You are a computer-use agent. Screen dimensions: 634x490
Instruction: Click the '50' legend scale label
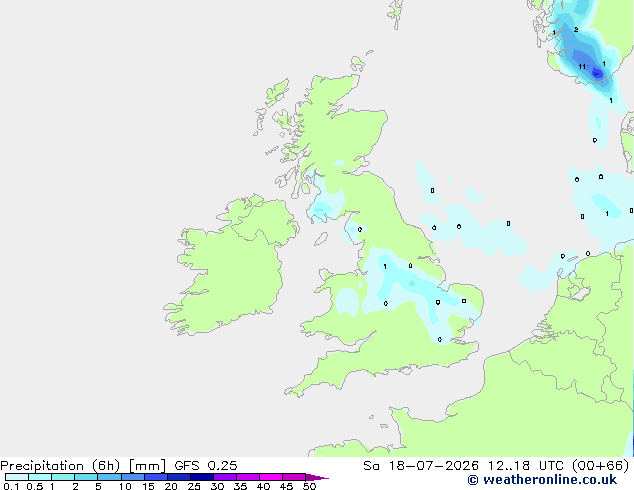pyautogui.click(x=309, y=486)
